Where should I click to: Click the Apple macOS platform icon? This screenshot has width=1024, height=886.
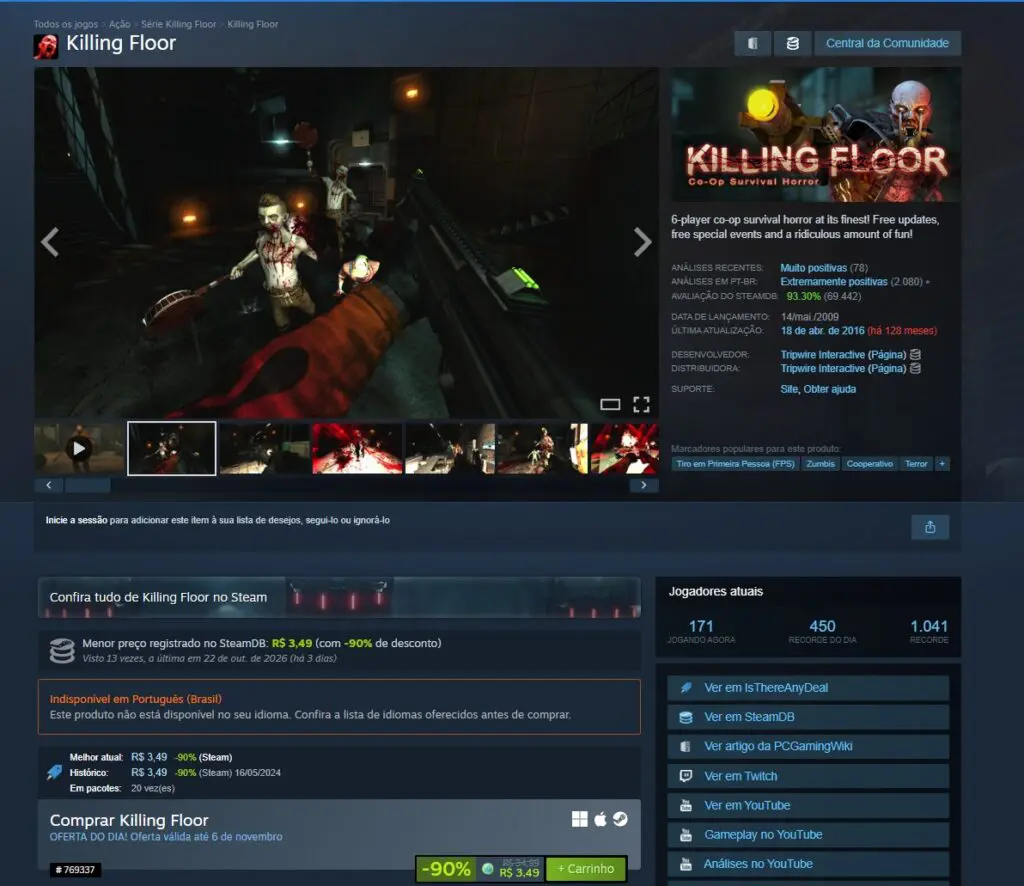click(x=600, y=819)
